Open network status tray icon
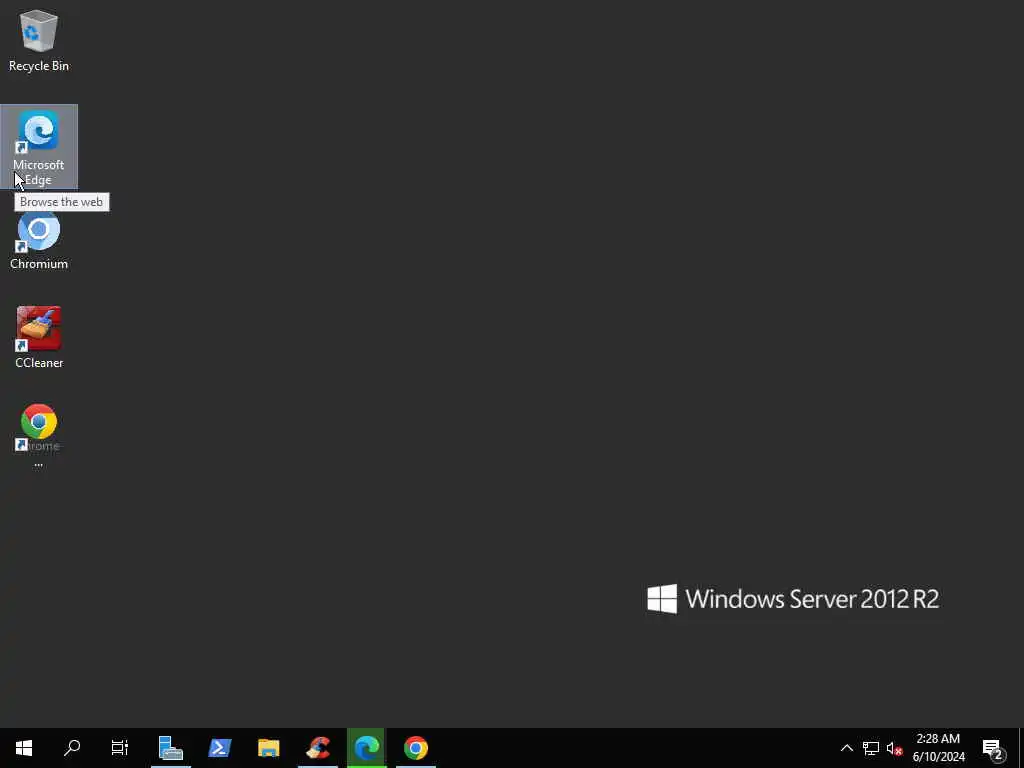The height and width of the screenshot is (768, 1024). tap(871, 748)
